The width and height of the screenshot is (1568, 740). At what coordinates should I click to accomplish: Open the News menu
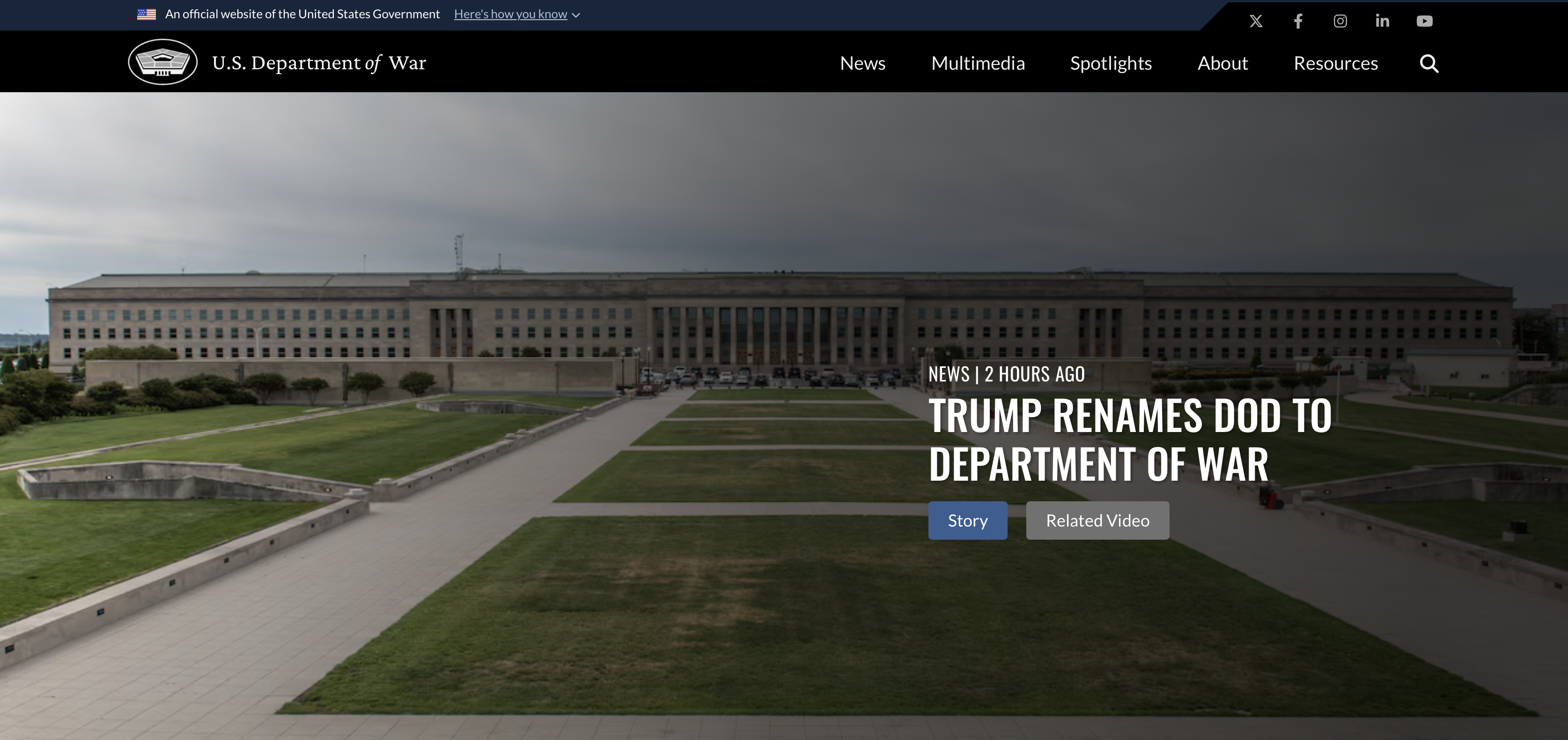click(x=862, y=63)
